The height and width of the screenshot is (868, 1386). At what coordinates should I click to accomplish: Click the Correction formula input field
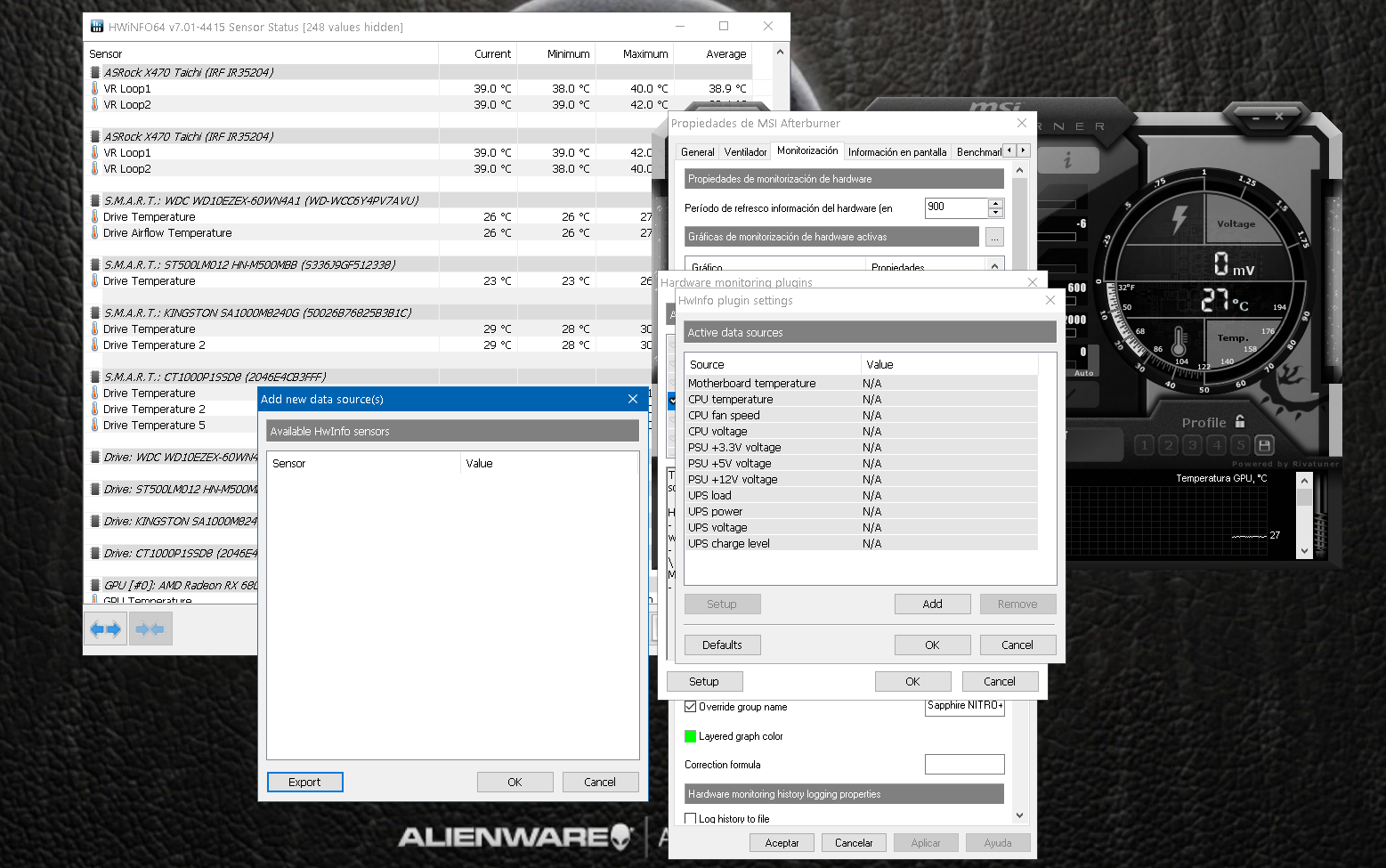pyautogui.click(x=965, y=764)
